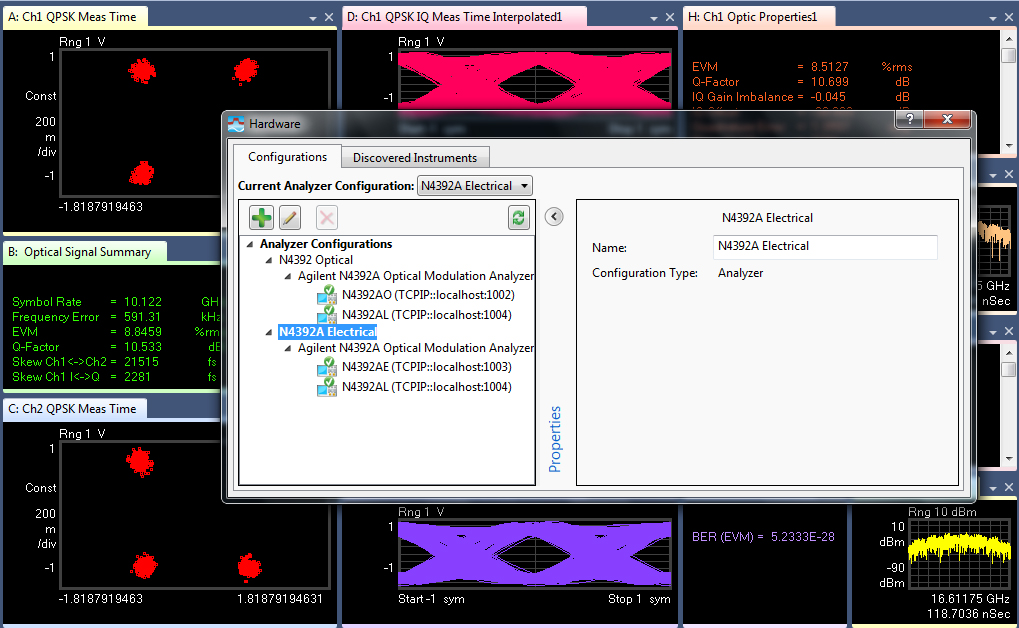The height and width of the screenshot is (628, 1019).
Task: Open trace D panel dropdown arrow
Action: click(654, 18)
